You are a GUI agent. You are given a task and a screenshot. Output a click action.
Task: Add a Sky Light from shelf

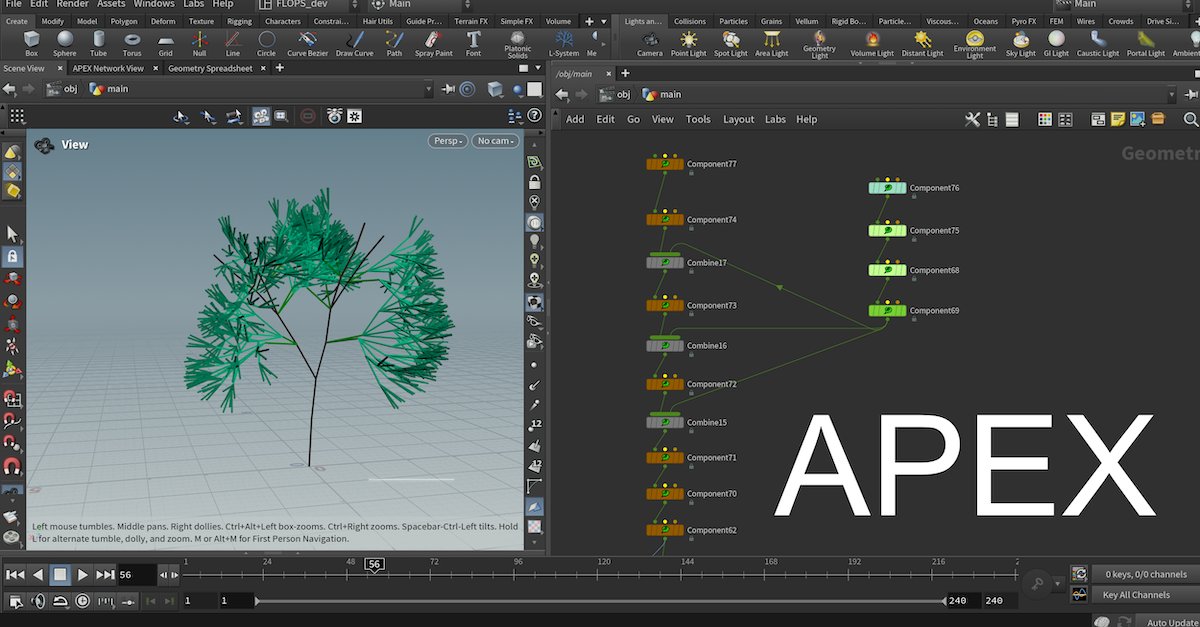click(1021, 43)
